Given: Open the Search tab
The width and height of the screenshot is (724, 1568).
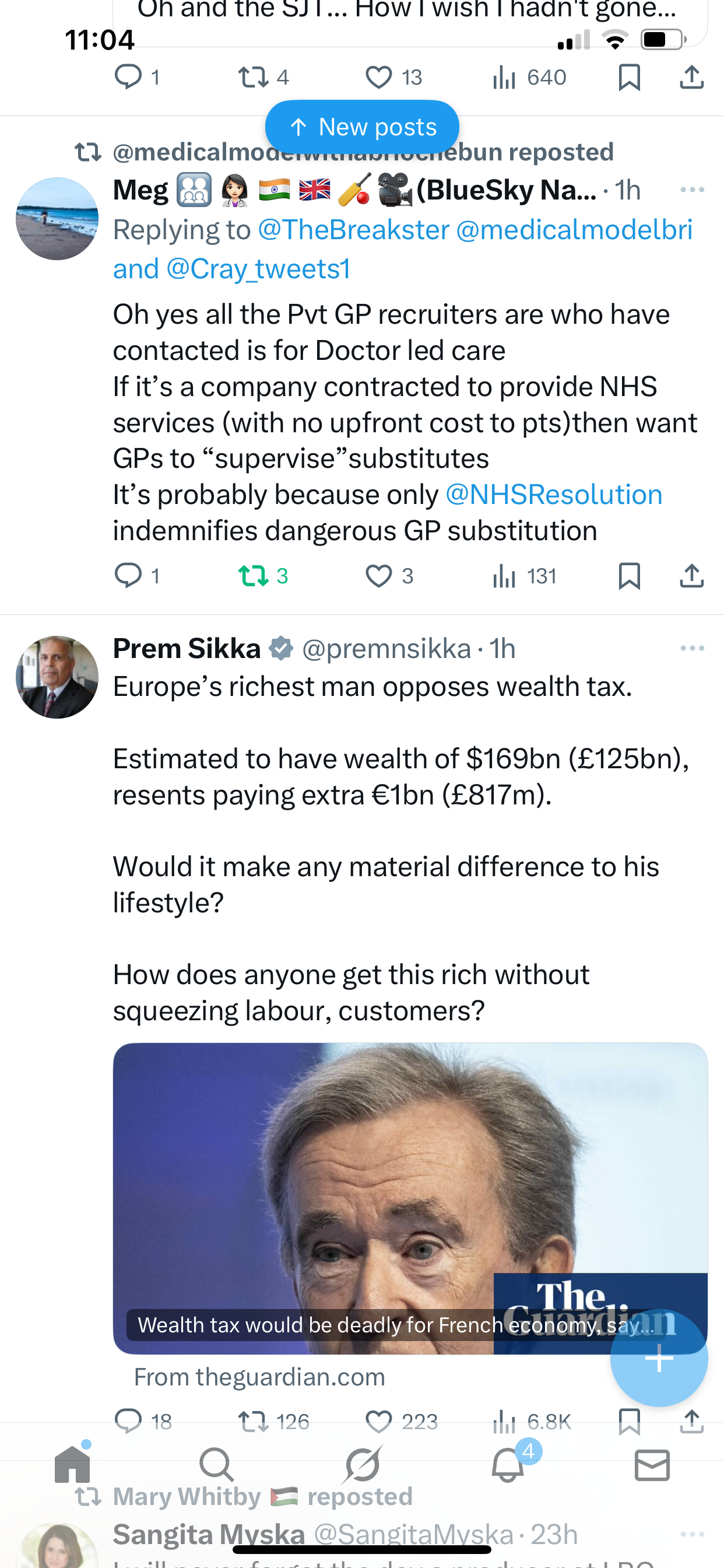Looking at the screenshot, I should 217,1465.
